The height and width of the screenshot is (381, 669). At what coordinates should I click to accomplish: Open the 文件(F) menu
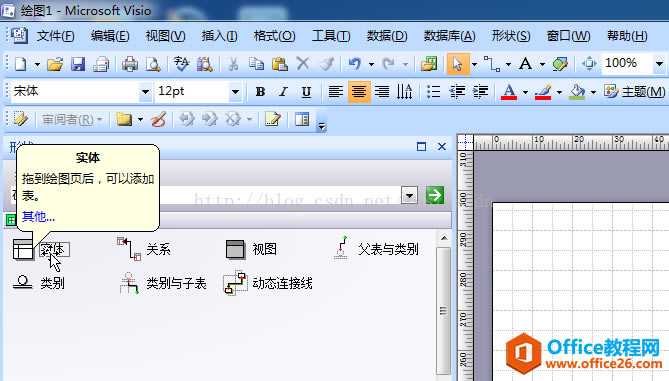(55, 36)
